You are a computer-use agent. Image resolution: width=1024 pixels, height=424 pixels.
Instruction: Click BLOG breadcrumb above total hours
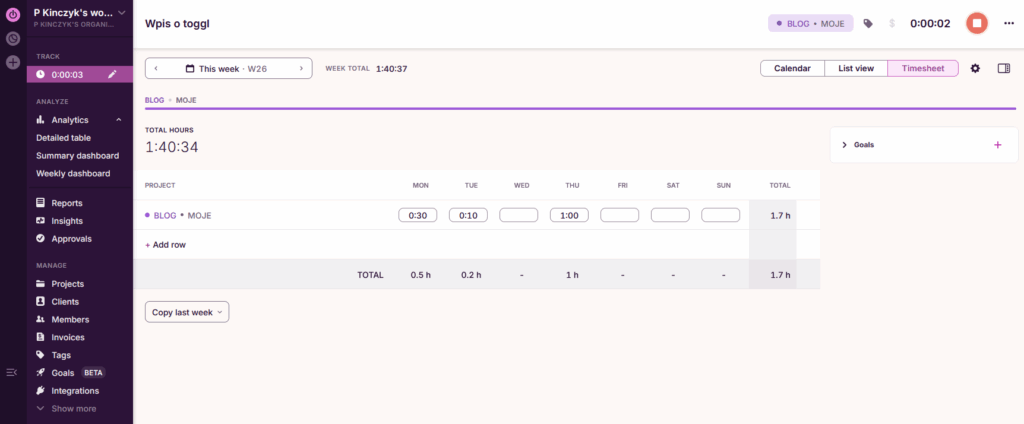point(154,101)
